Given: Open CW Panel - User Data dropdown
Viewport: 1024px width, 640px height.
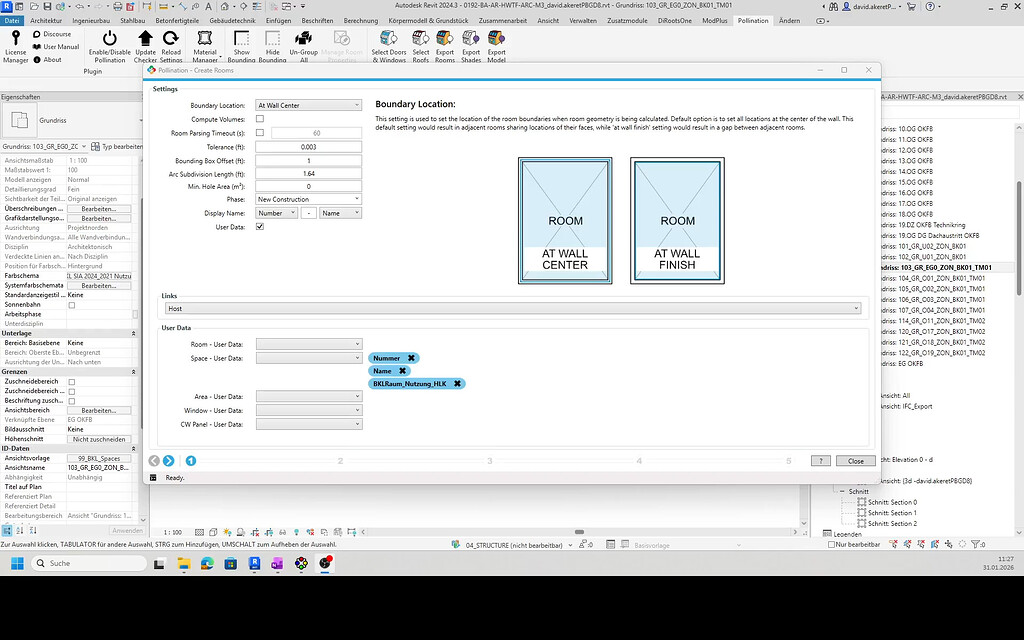Looking at the screenshot, I should pyautogui.click(x=309, y=424).
